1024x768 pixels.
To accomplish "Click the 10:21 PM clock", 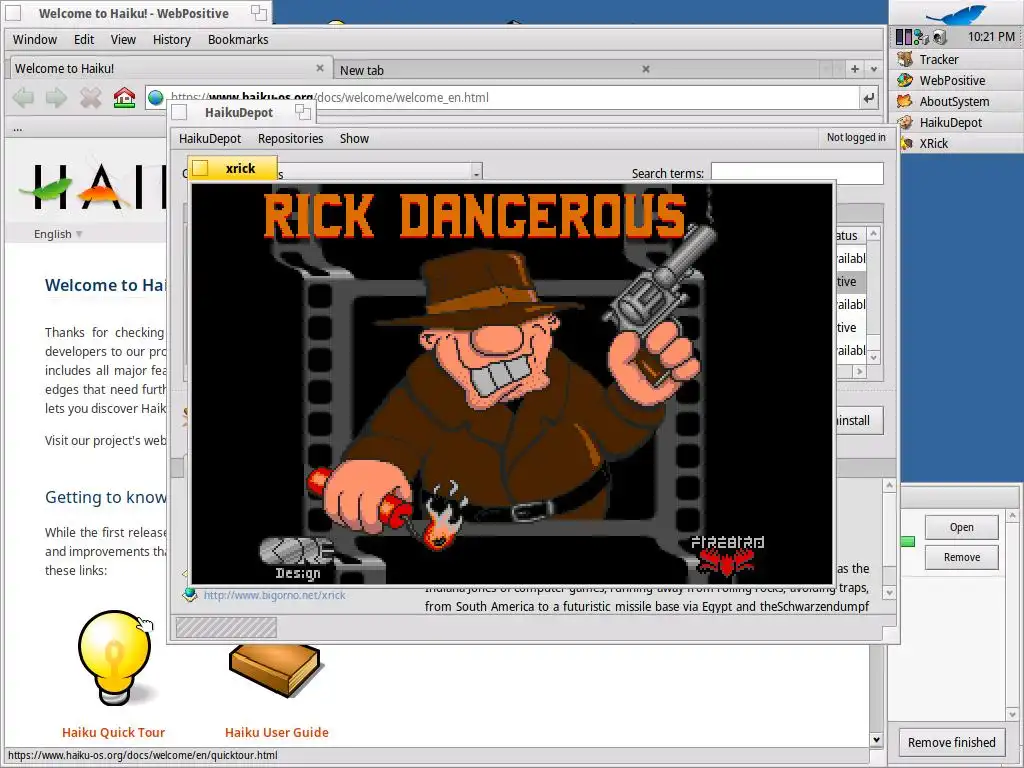I will click(x=991, y=37).
